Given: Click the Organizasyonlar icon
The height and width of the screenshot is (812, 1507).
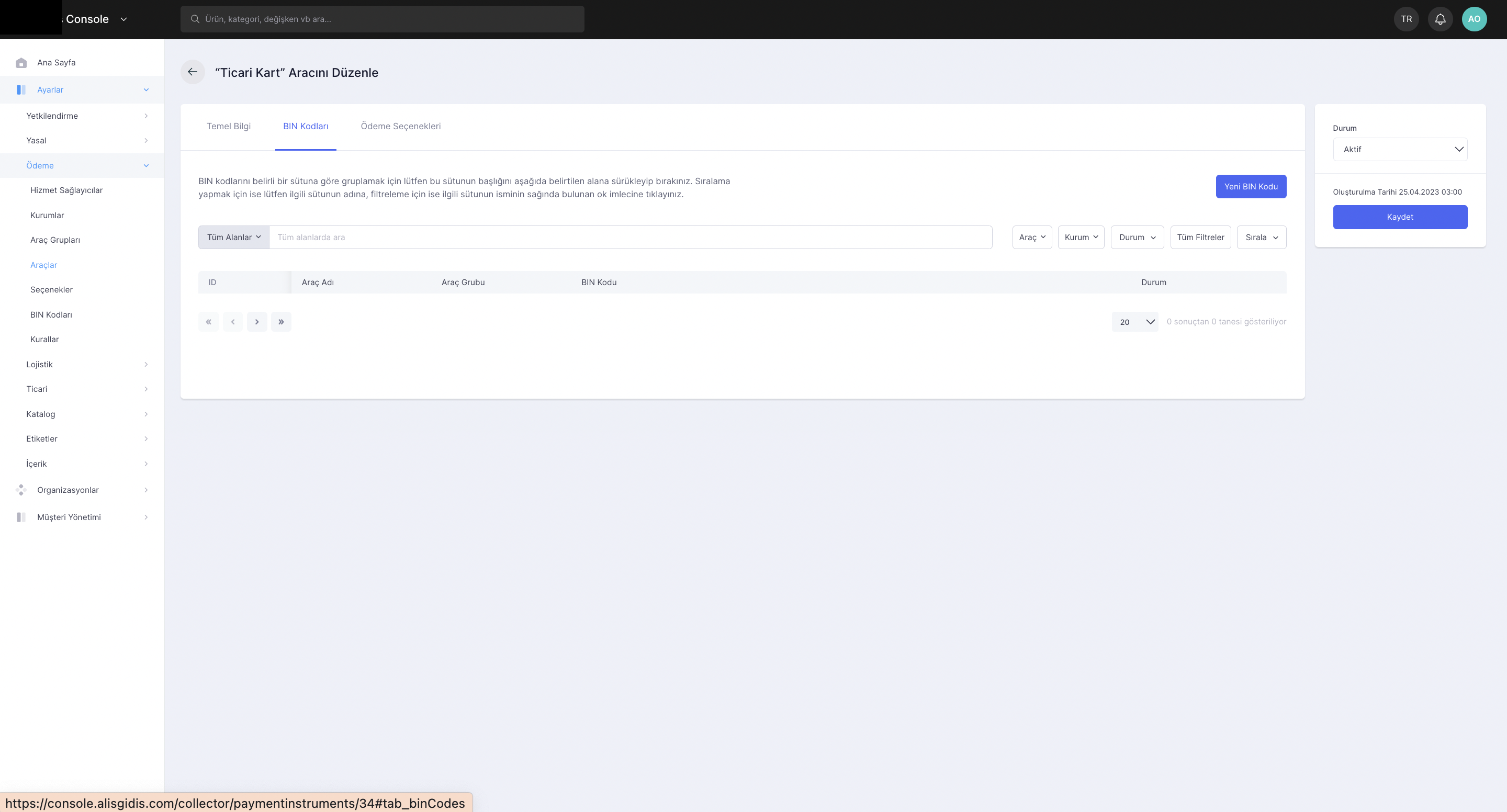Looking at the screenshot, I should (21, 490).
